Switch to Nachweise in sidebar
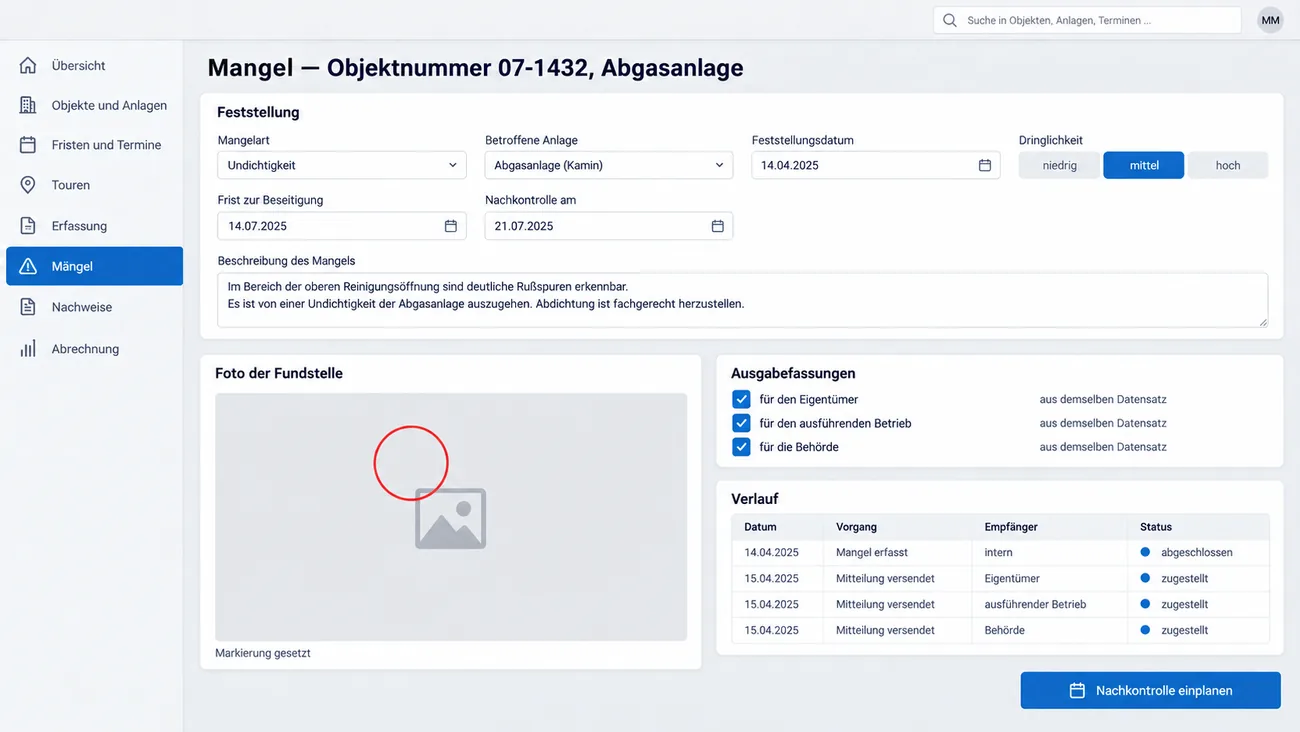The width and height of the screenshot is (1300, 732). 94,307
